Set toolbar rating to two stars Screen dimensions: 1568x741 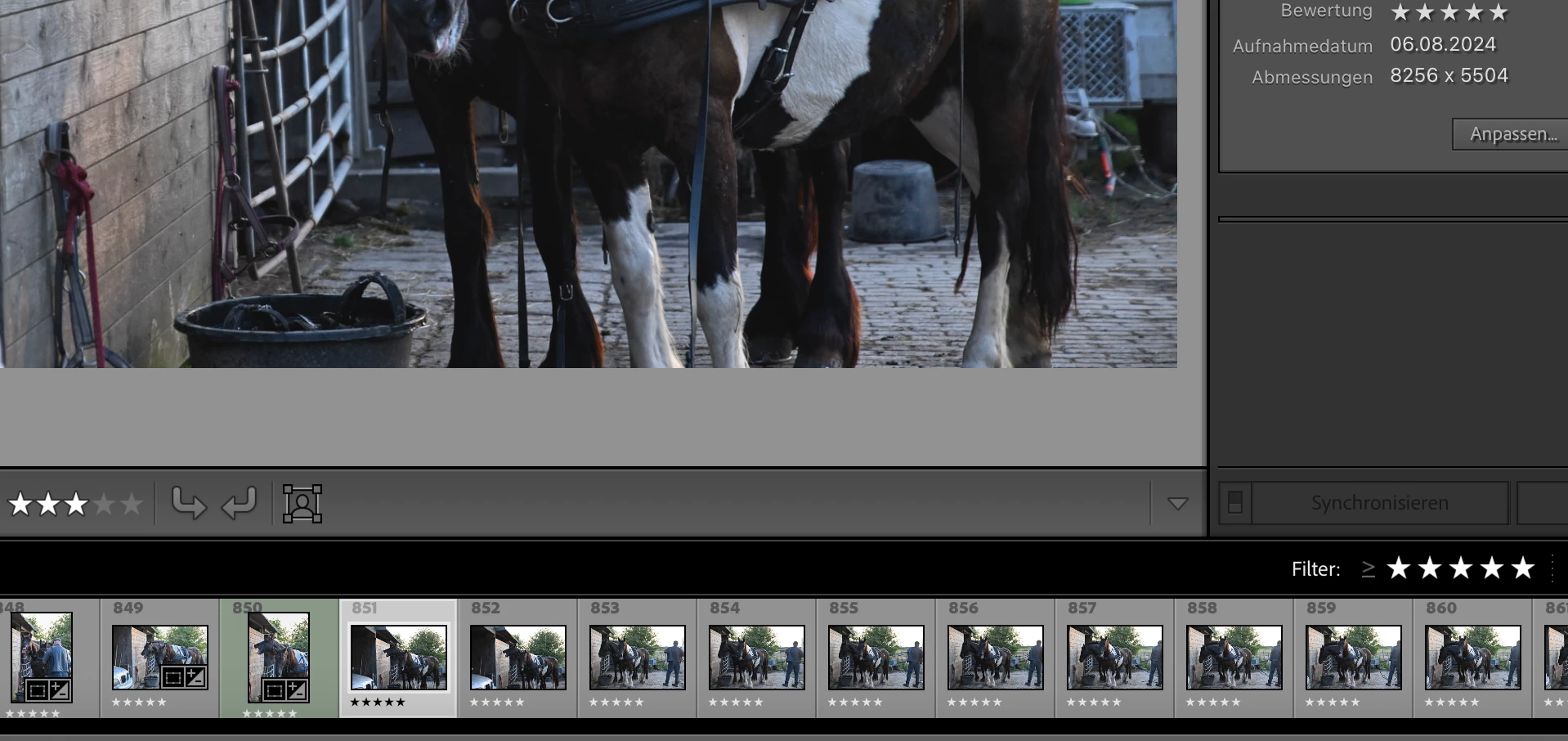[48, 504]
